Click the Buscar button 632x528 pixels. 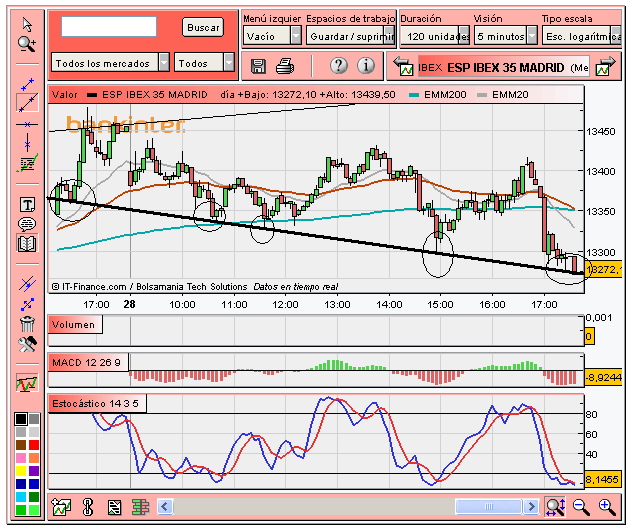click(203, 27)
